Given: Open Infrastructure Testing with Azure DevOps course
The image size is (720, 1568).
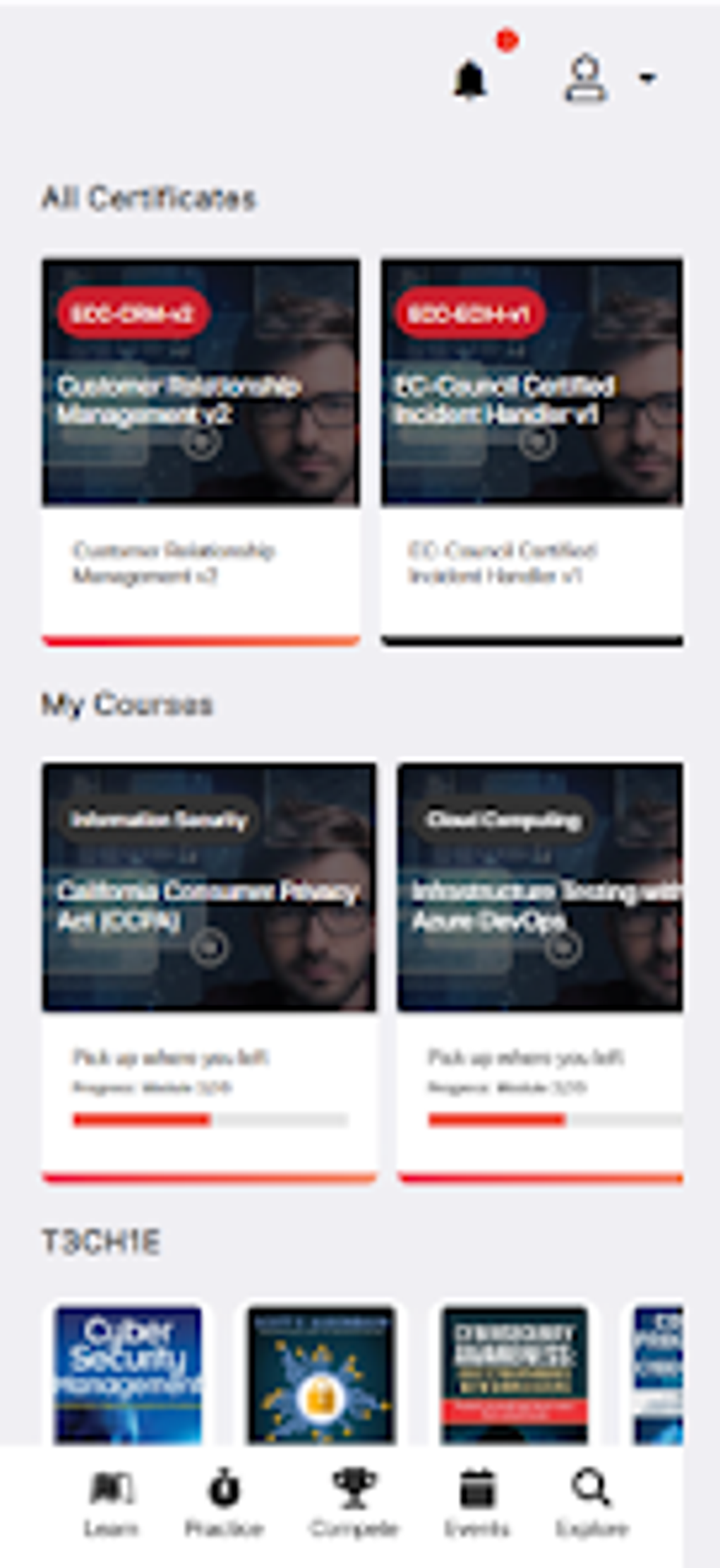Looking at the screenshot, I should click(x=540, y=973).
